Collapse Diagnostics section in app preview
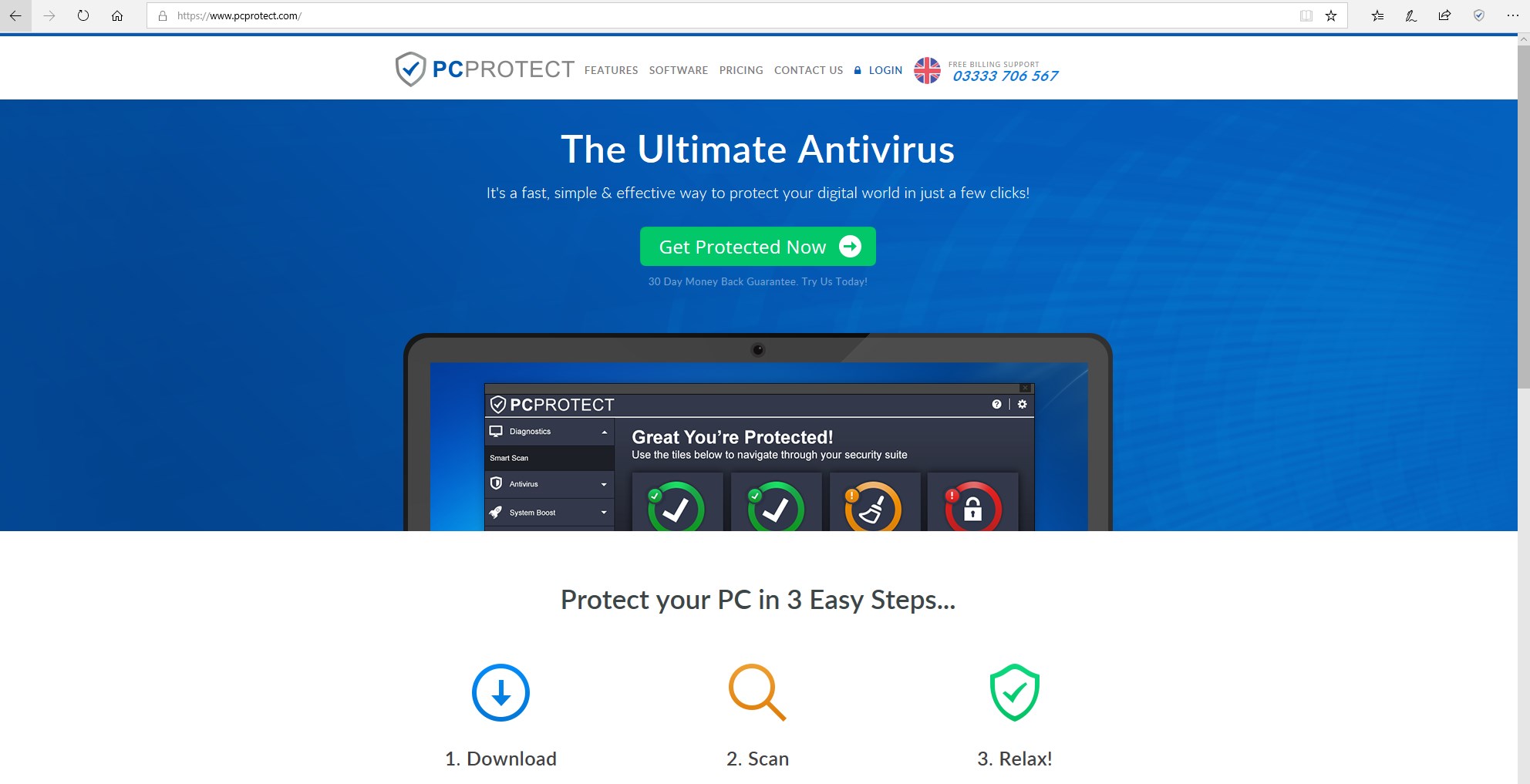This screenshot has height=784, width=1530. (549, 432)
